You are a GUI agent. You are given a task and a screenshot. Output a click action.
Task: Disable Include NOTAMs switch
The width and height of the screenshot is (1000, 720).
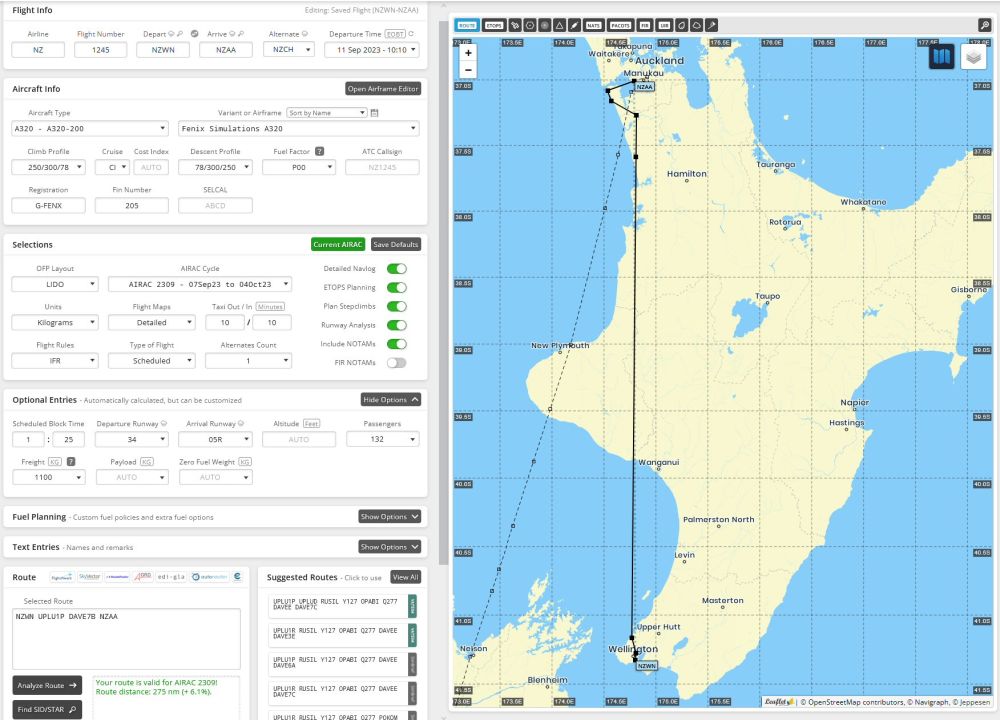coord(397,344)
